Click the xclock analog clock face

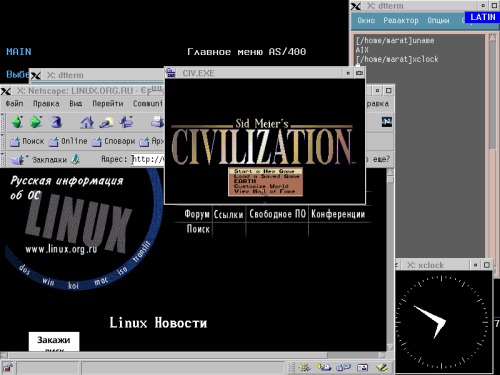[443, 322]
